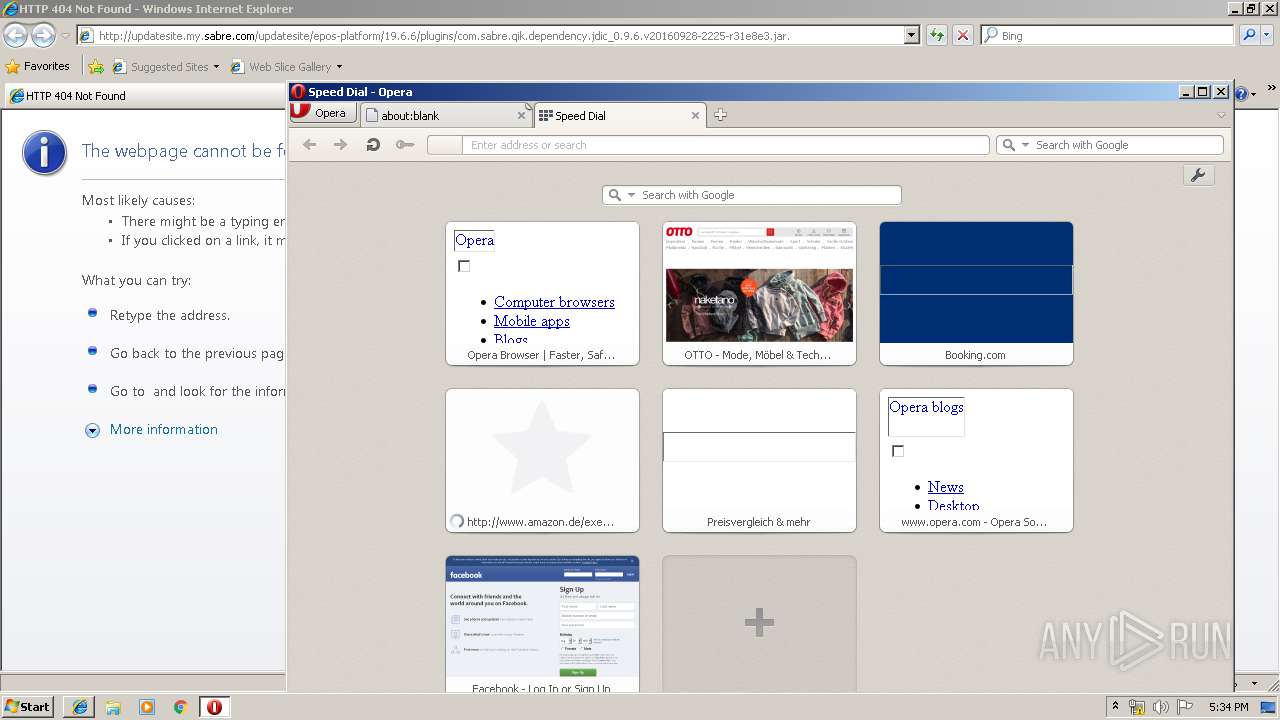Expand search engine list on Speed Dial page
Viewport: 1280px width, 720px height.
point(631,195)
